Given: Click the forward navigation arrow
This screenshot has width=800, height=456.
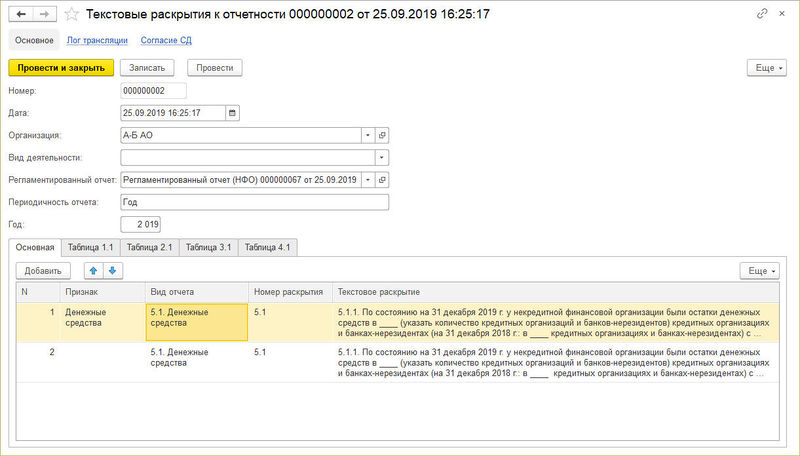Looking at the screenshot, I should coord(43,15).
